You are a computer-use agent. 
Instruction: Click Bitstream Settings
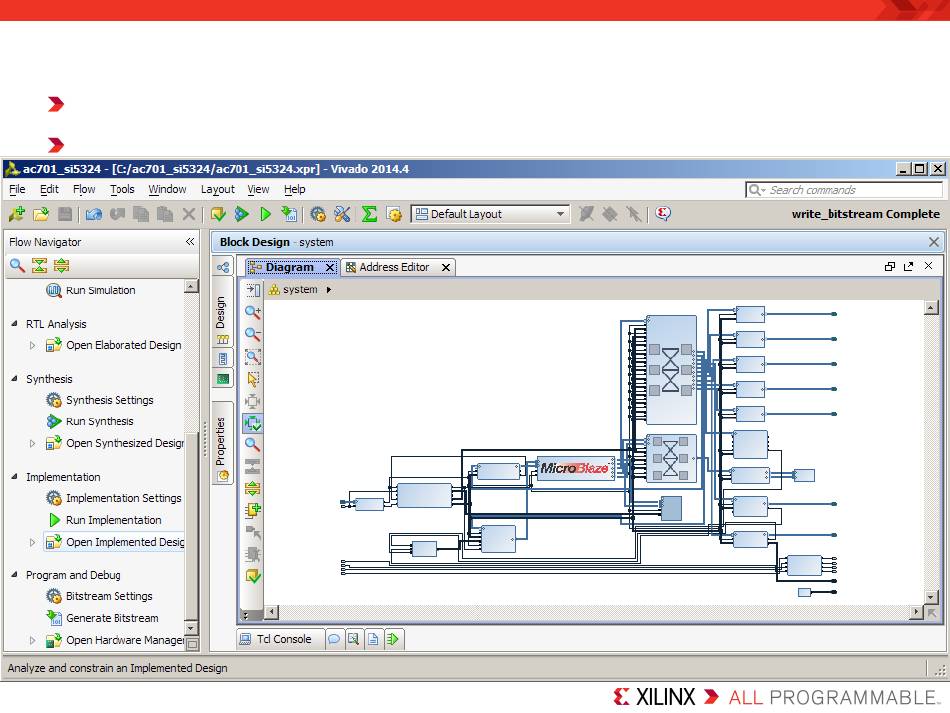109,596
